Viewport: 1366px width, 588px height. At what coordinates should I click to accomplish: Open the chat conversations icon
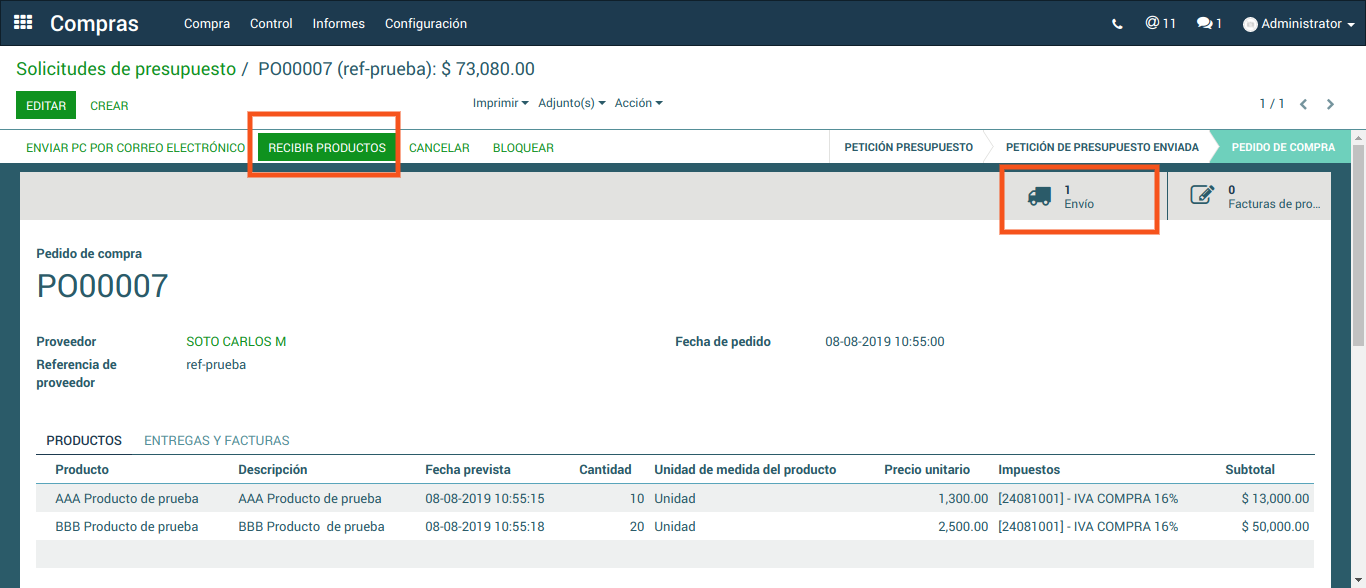coord(1209,23)
